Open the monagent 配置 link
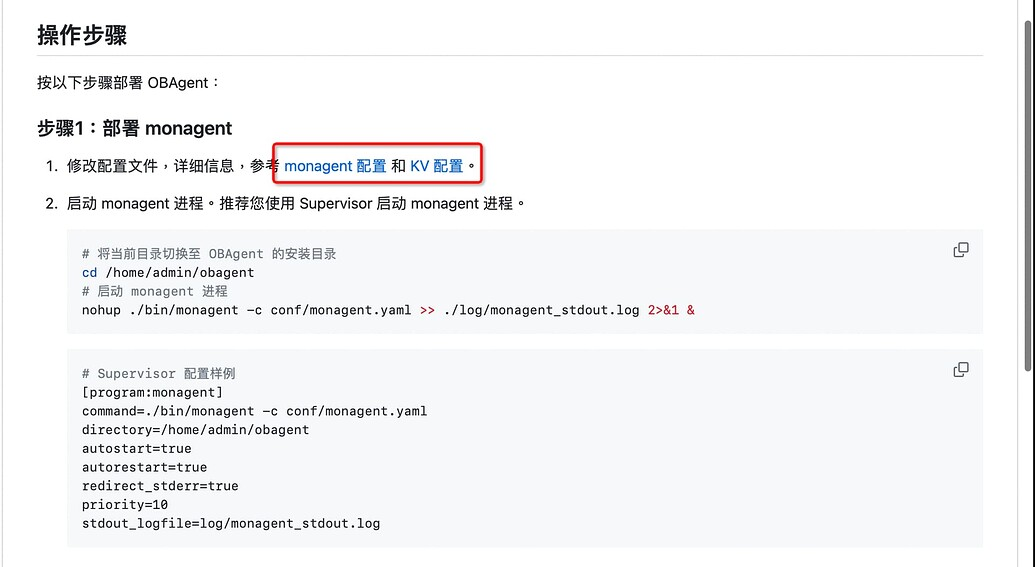This screenshot has width=1035, height=567. pyautogui.click(x=335, y=166)
